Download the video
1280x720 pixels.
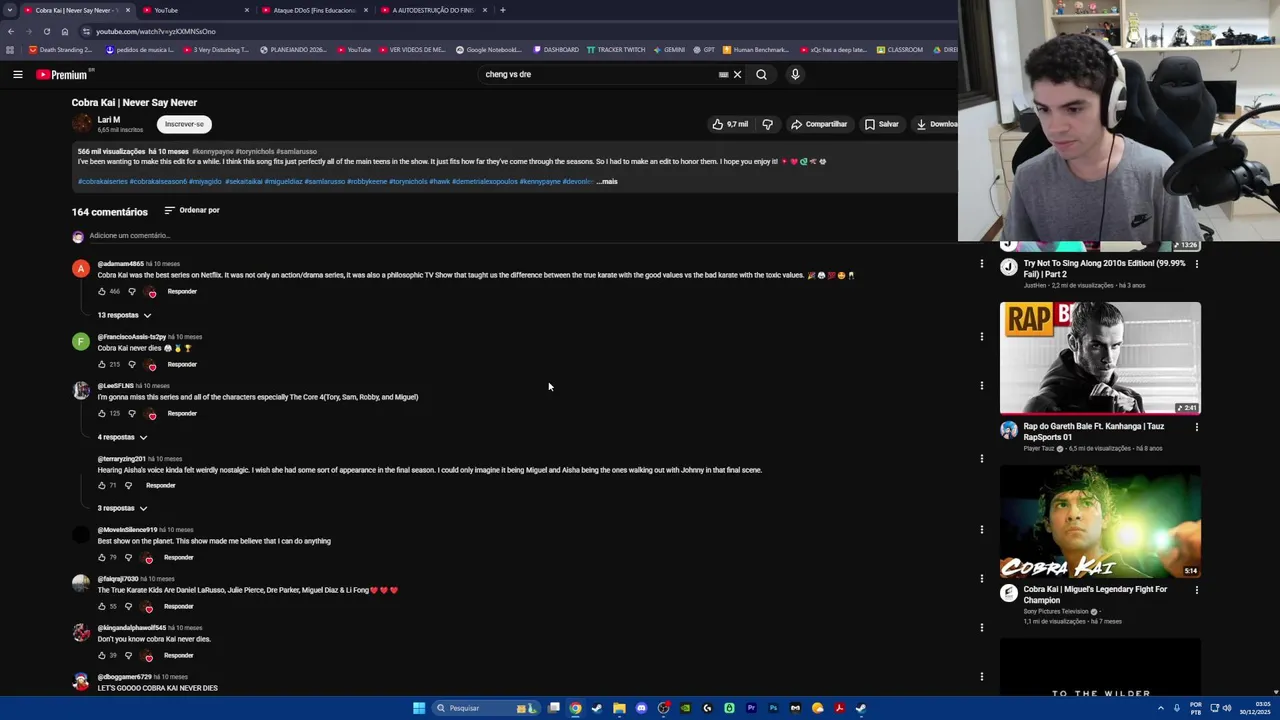coord(937,124)
